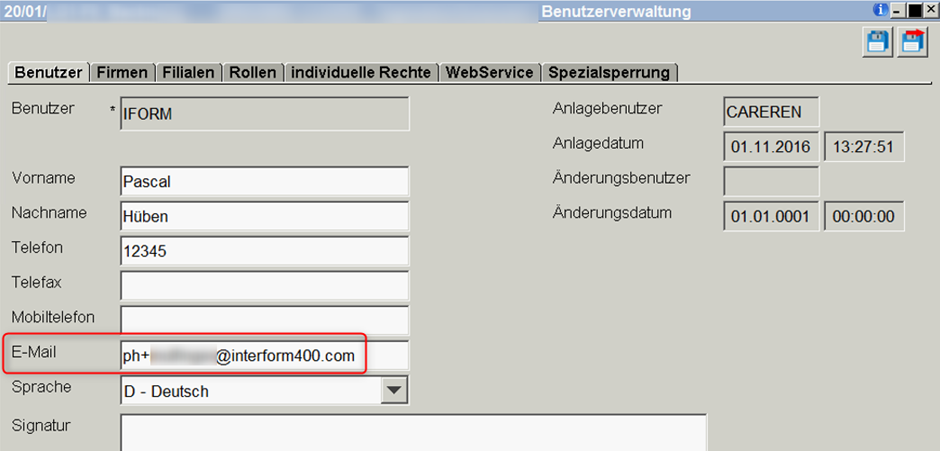Open the WebService tab
The height and width of the screenshot is (451, 940).
pos(489,72)
